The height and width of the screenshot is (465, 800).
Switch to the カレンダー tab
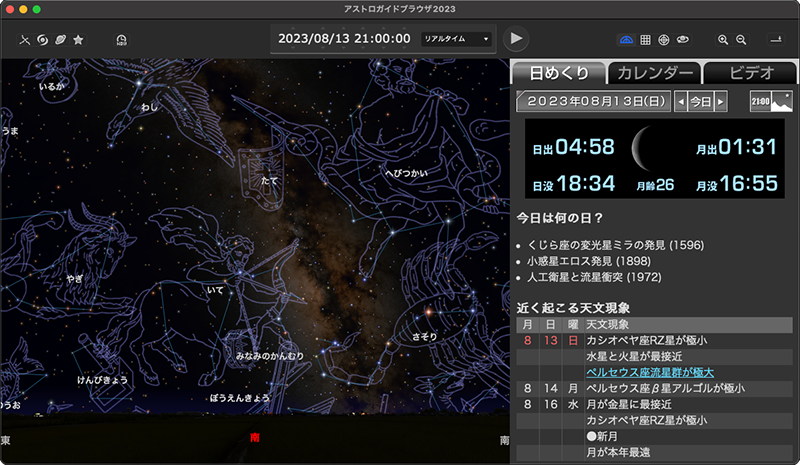pyautogui.click(x=654, y=73)
